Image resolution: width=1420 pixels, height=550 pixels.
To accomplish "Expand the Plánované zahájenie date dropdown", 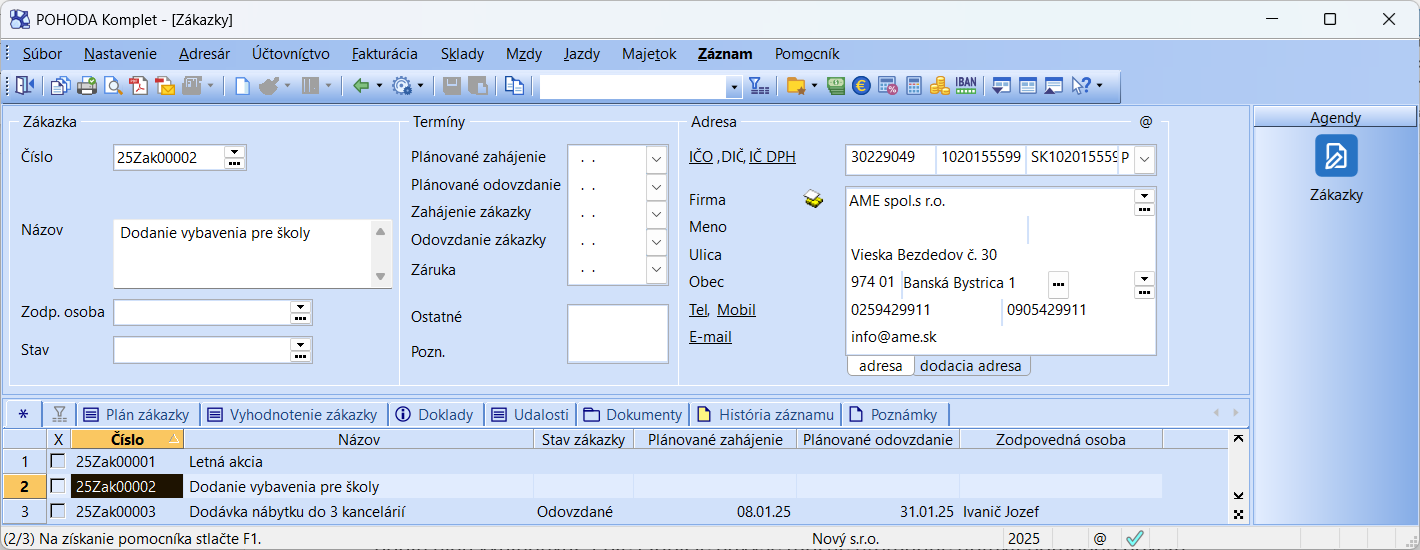I will point(656,158).
